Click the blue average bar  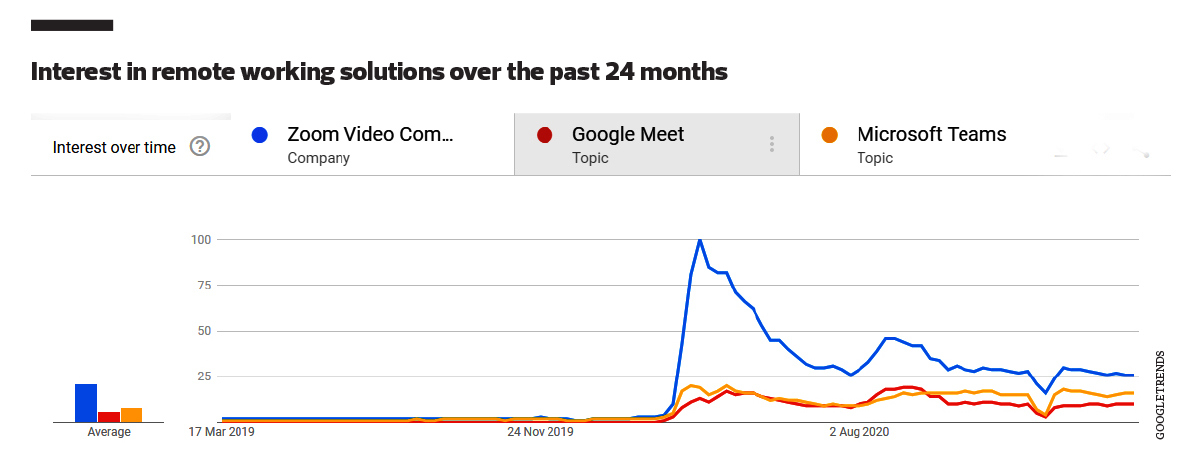(x=86, y=403)
